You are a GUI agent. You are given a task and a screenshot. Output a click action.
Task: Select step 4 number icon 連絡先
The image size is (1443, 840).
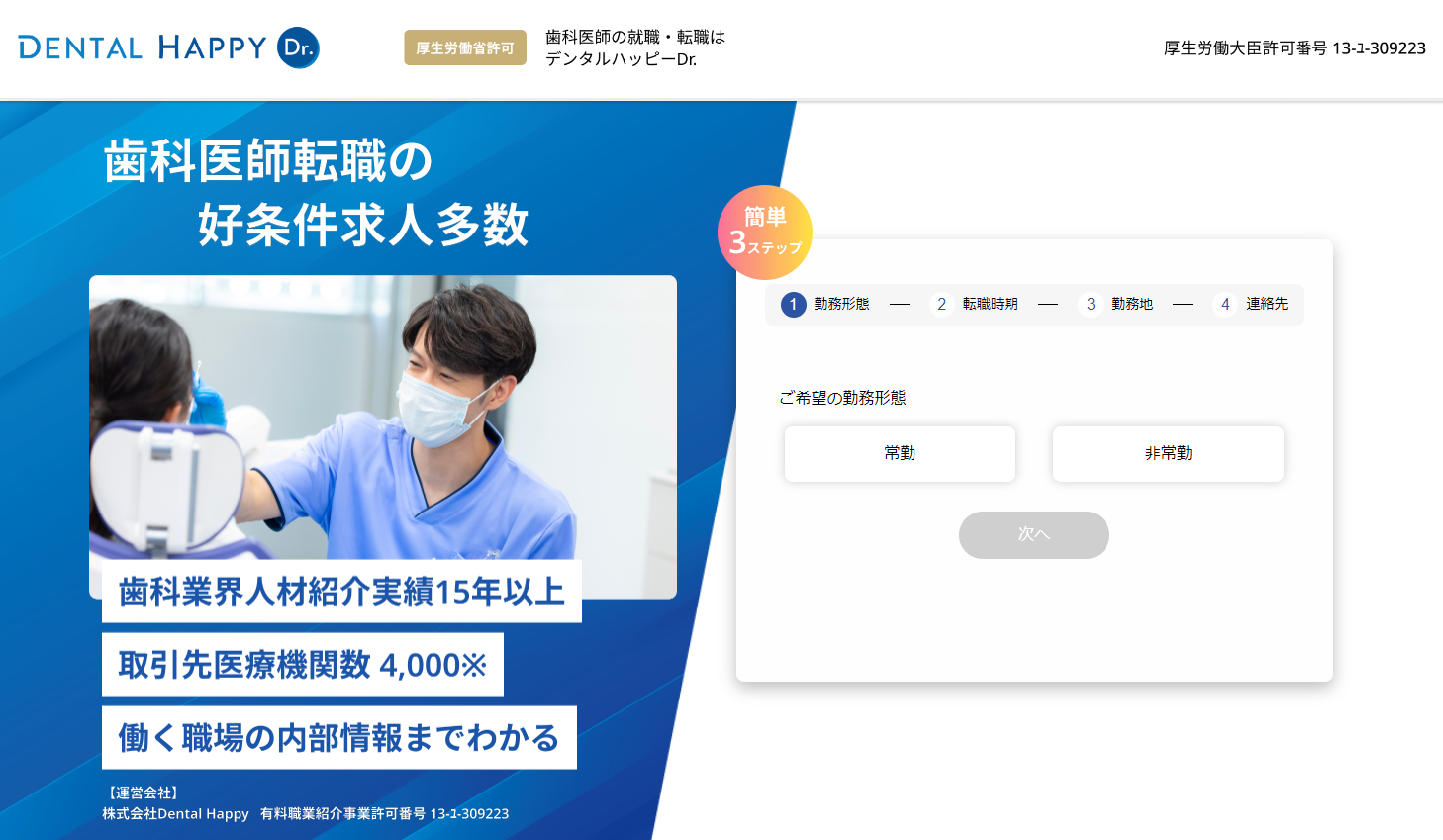1225,305
